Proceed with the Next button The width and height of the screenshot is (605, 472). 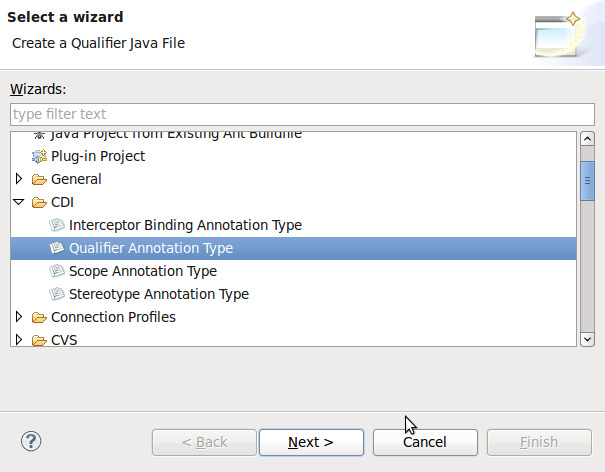[x=311, y=442]
